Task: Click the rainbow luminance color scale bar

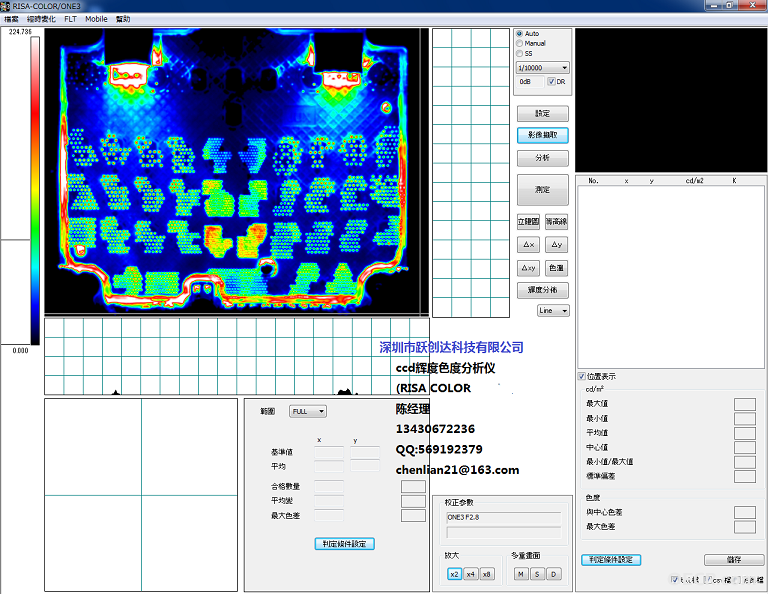Action: [x=35, y=191]
